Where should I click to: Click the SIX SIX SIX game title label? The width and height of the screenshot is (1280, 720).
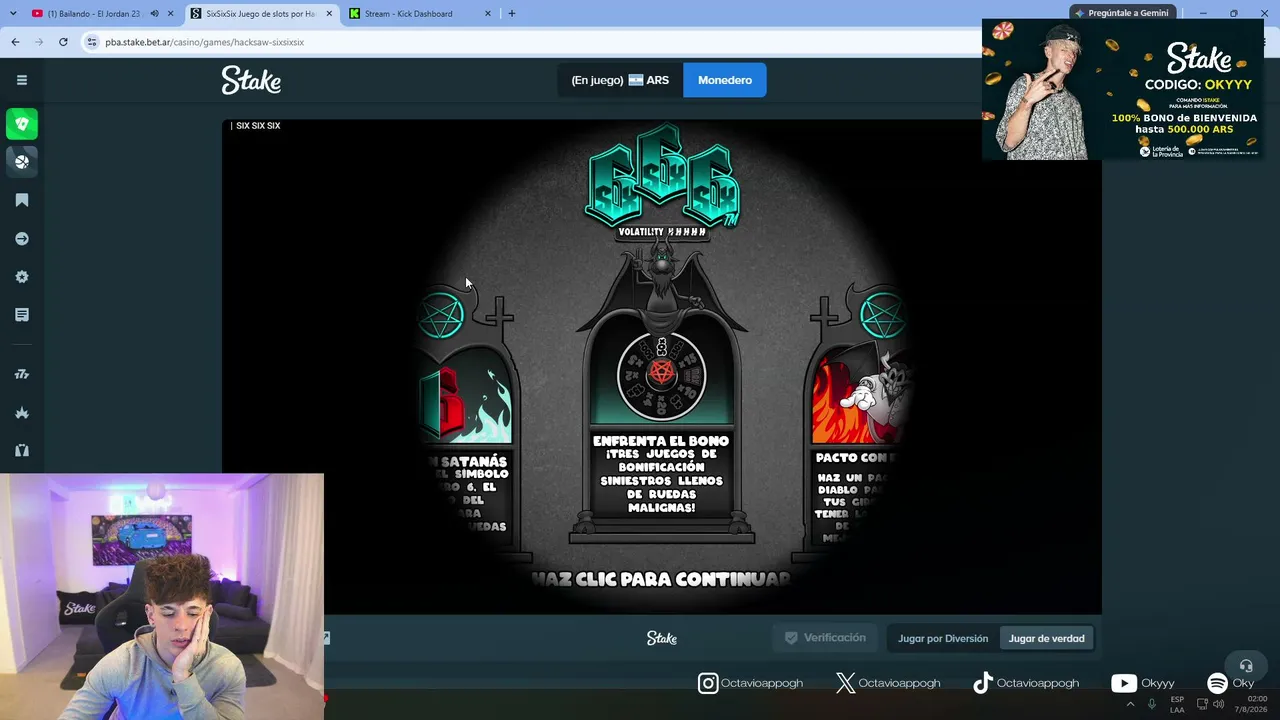coord(258,126)
